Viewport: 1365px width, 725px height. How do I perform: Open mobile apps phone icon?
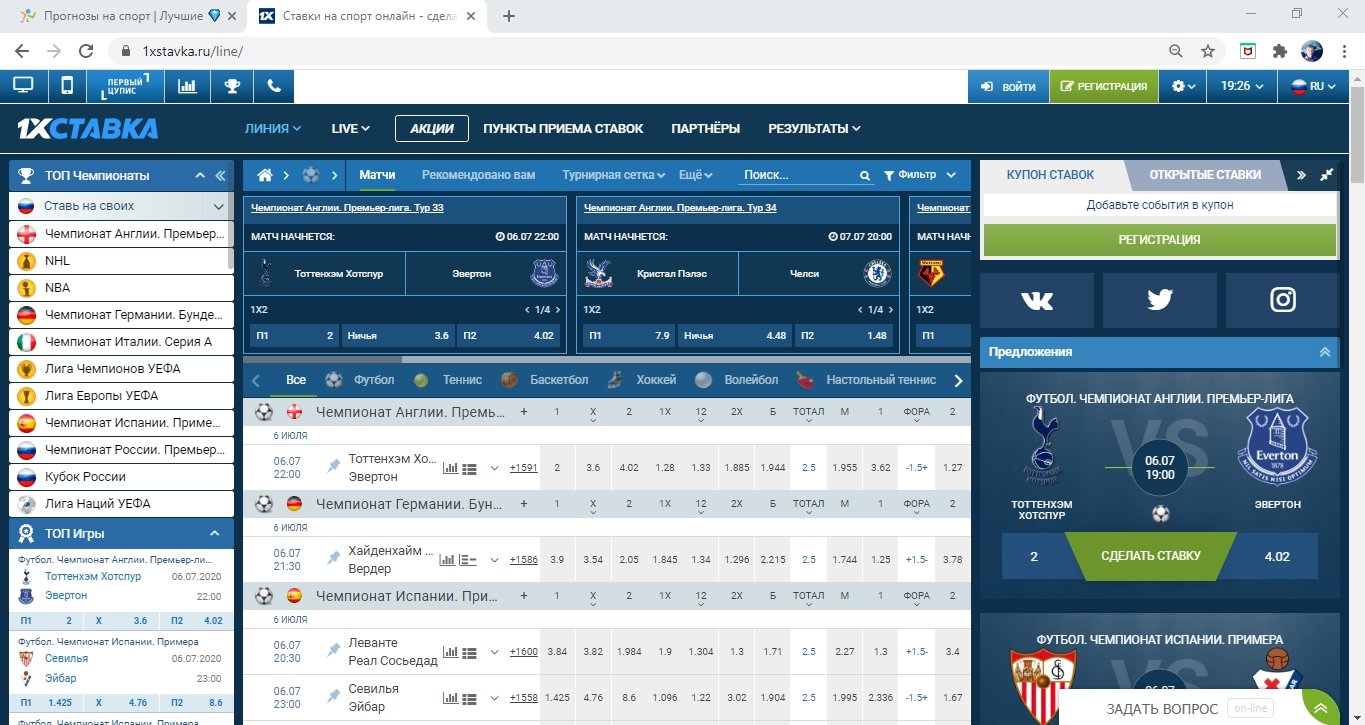(67, 86)
